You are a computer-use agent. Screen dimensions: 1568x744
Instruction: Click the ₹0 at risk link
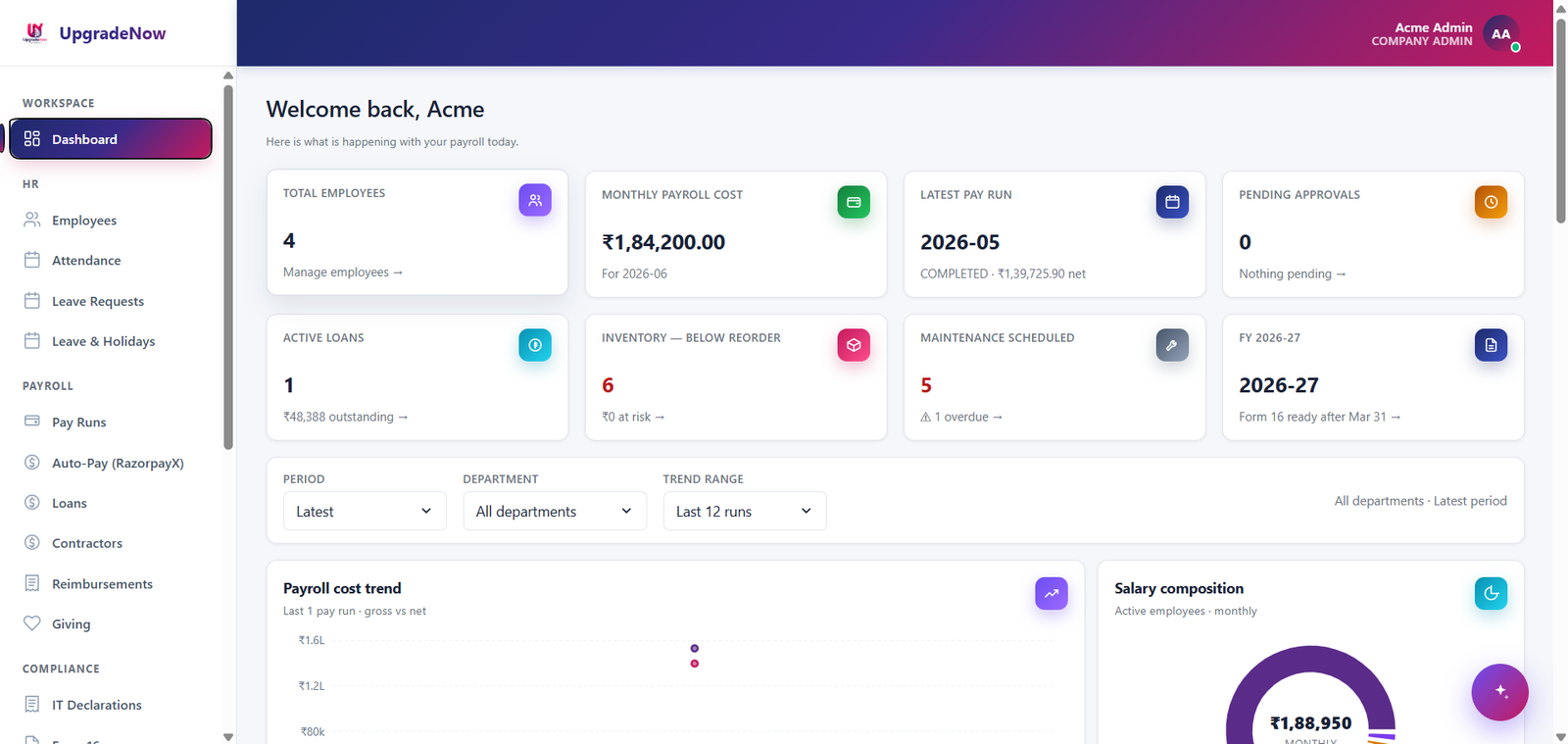tap(633, 417)
